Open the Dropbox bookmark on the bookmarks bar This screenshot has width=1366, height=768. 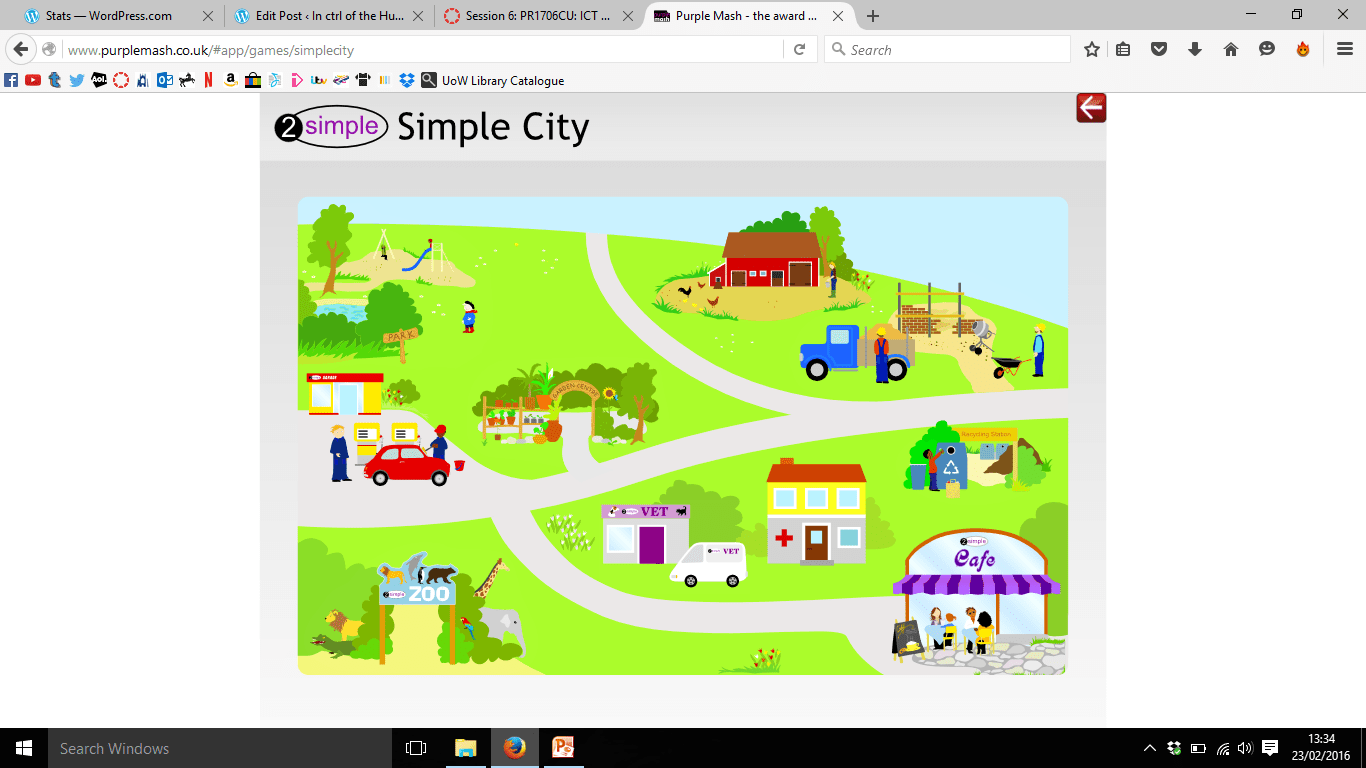tap(406, 80)
